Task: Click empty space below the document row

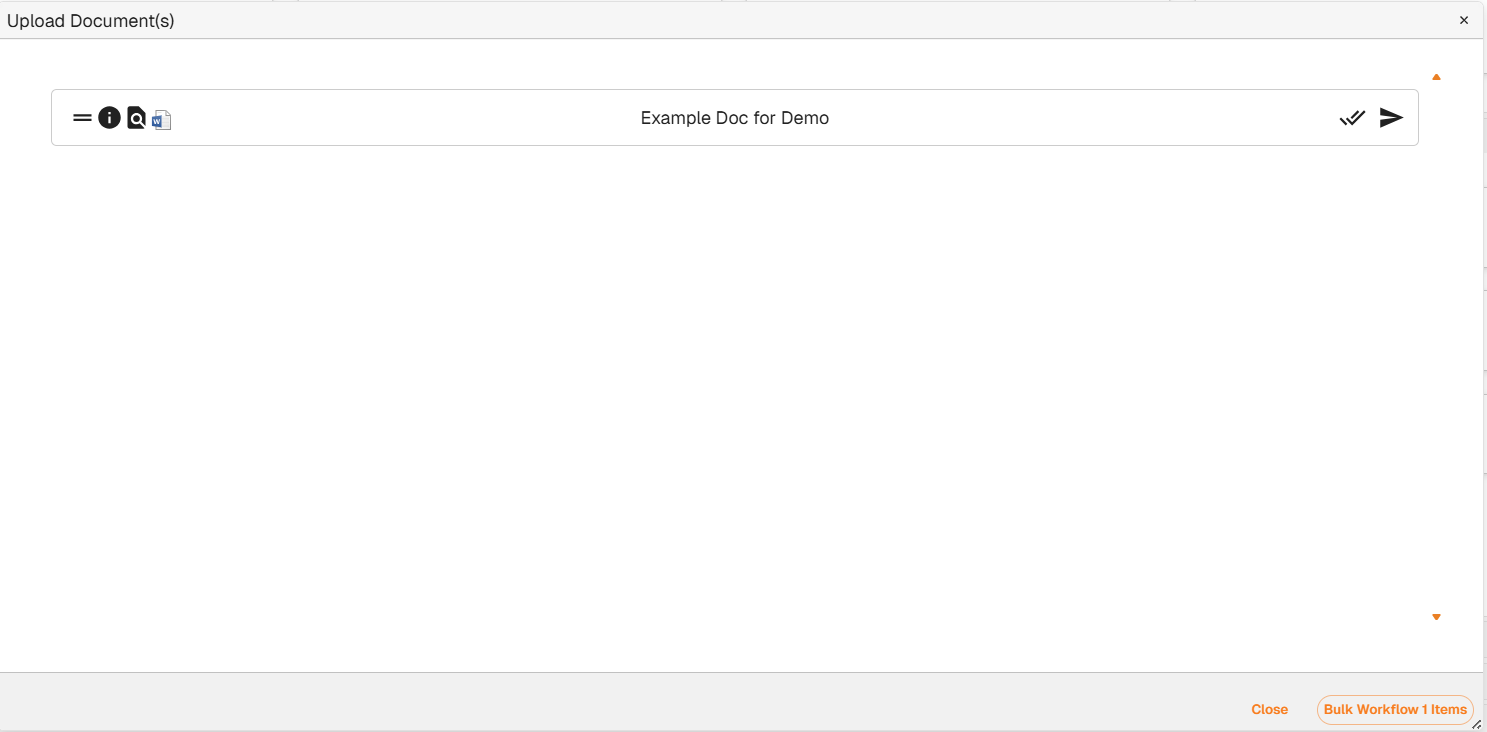Action: (734, 400)
